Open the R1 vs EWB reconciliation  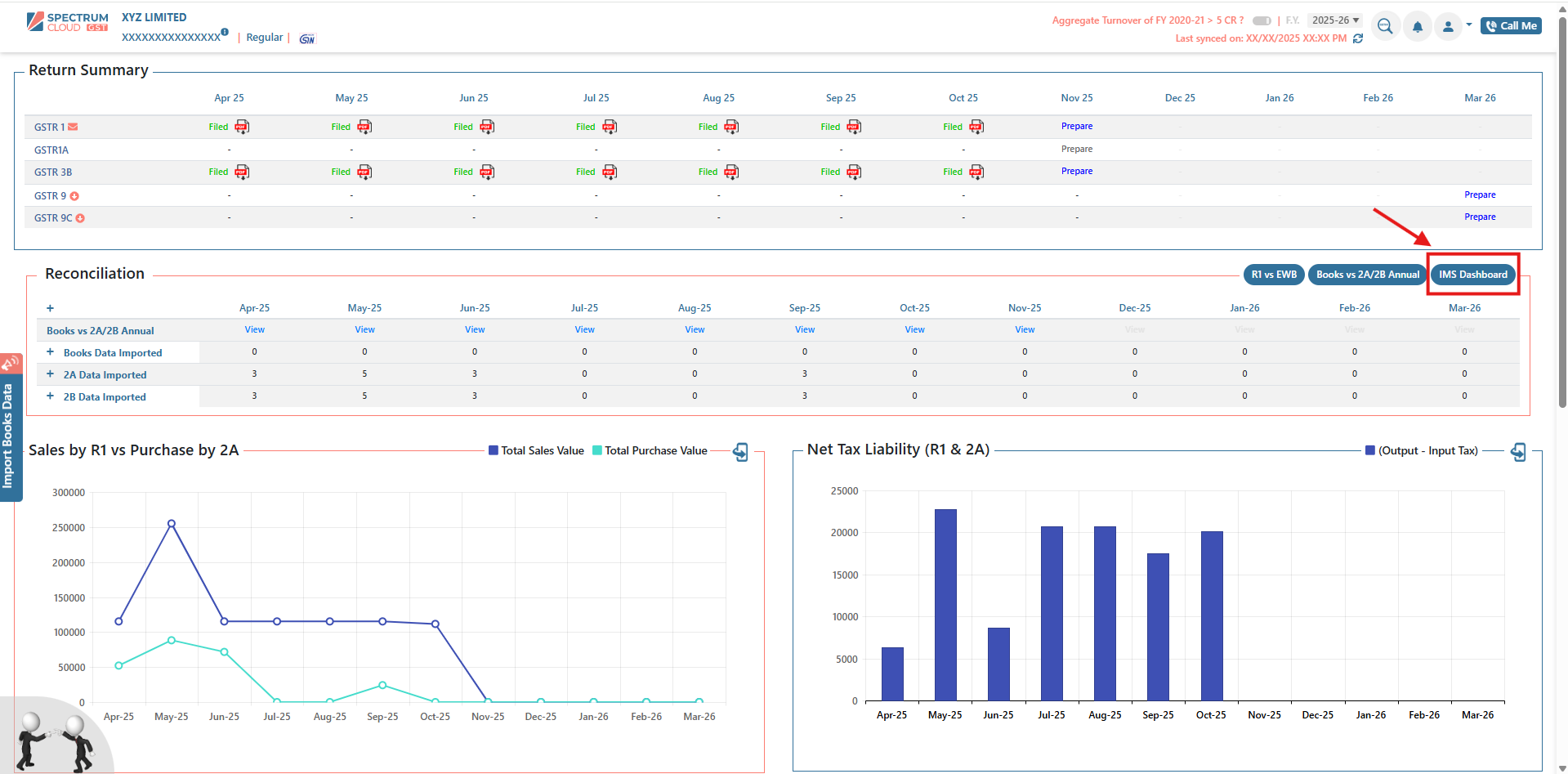click(1273, 275)
